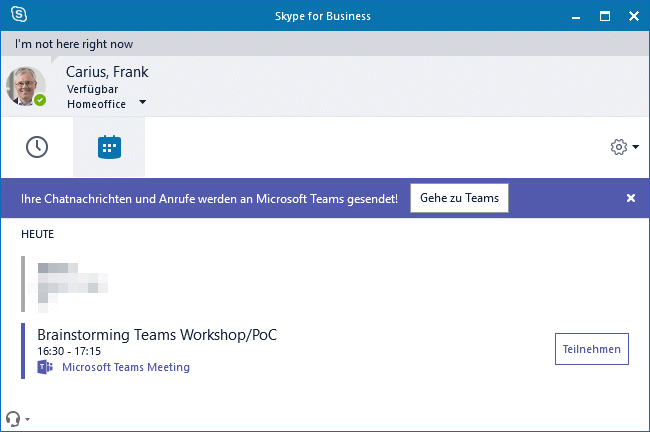This screenshot has height=432, width=650.
Task: Click the Skype logo icon in title bar
Action: coord(19,15)
